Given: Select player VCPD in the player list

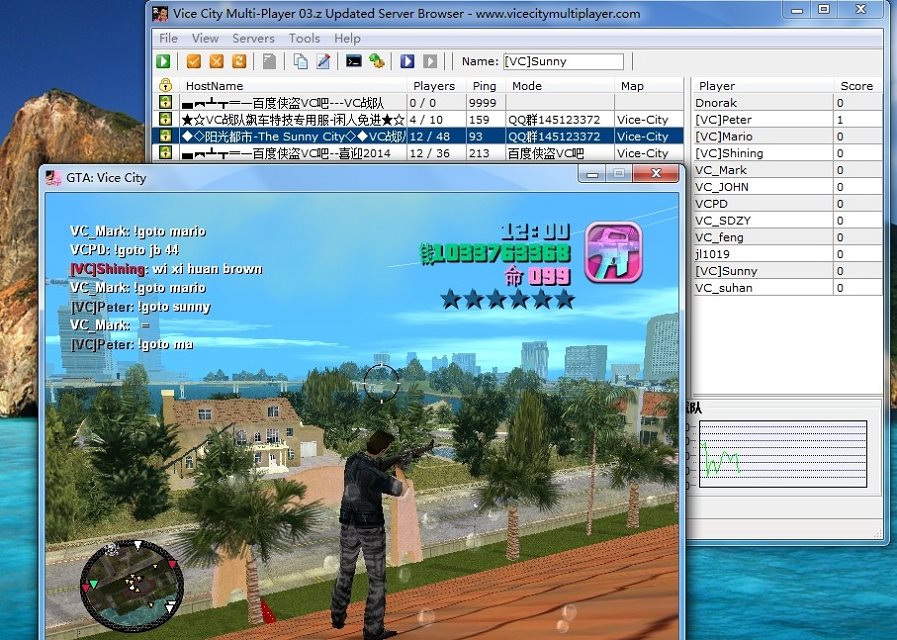Looking at the screenshot, I should (787, 204).
